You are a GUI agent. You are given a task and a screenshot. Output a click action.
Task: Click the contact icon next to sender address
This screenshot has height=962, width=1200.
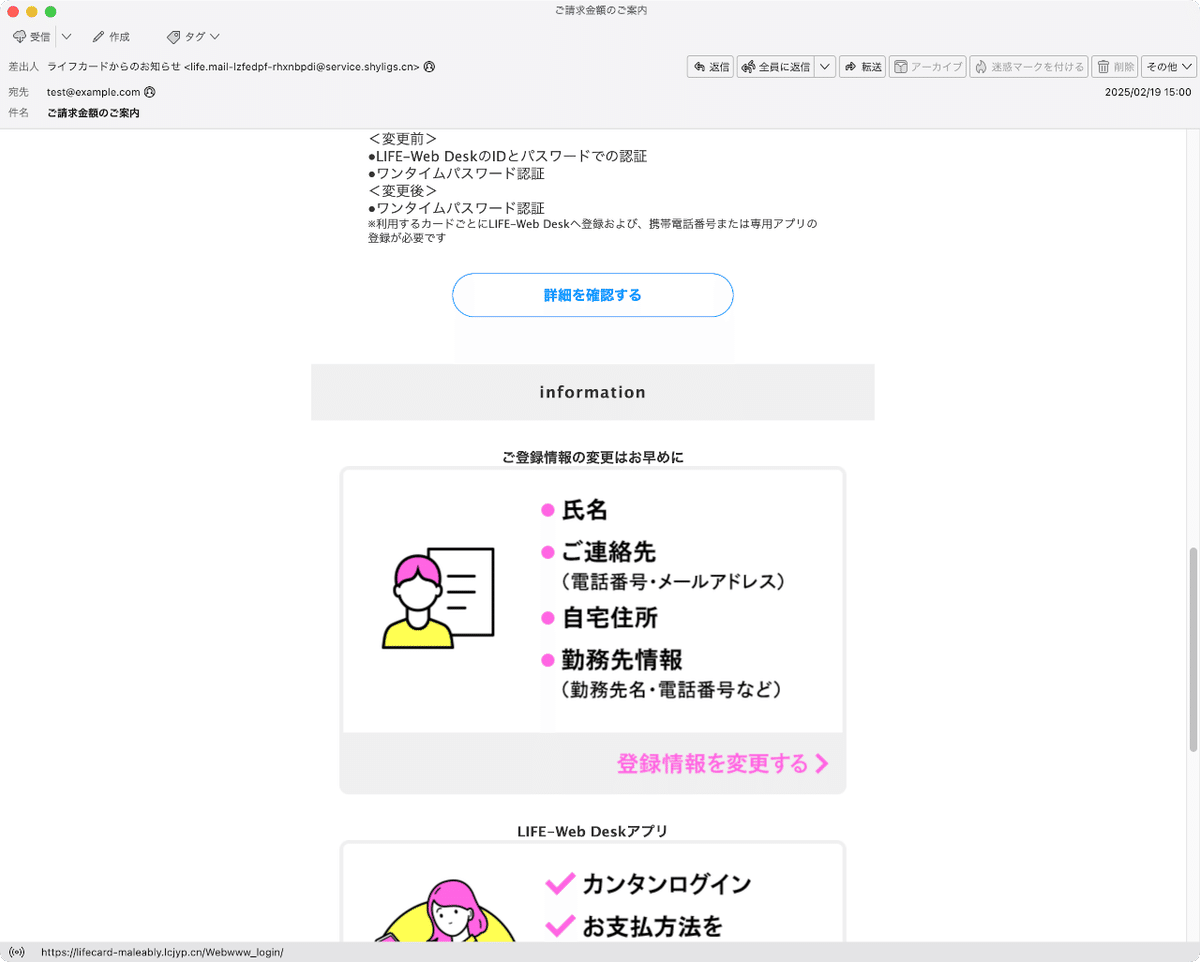pos(429,67)
